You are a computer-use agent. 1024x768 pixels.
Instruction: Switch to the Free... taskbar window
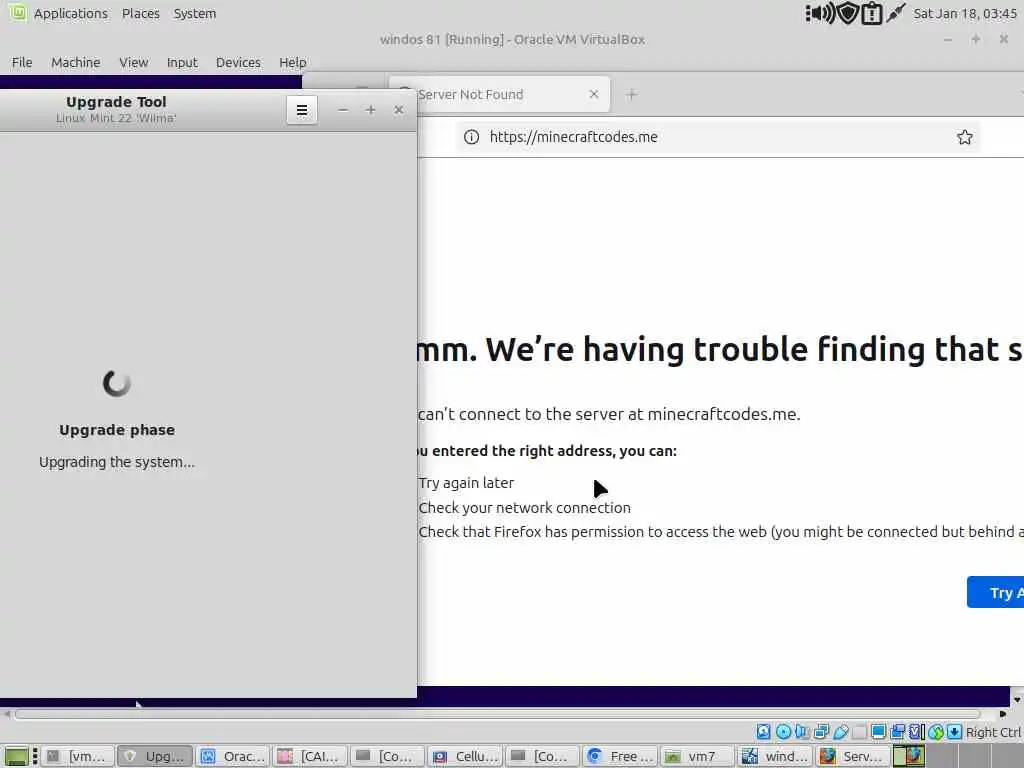(619, 756)
